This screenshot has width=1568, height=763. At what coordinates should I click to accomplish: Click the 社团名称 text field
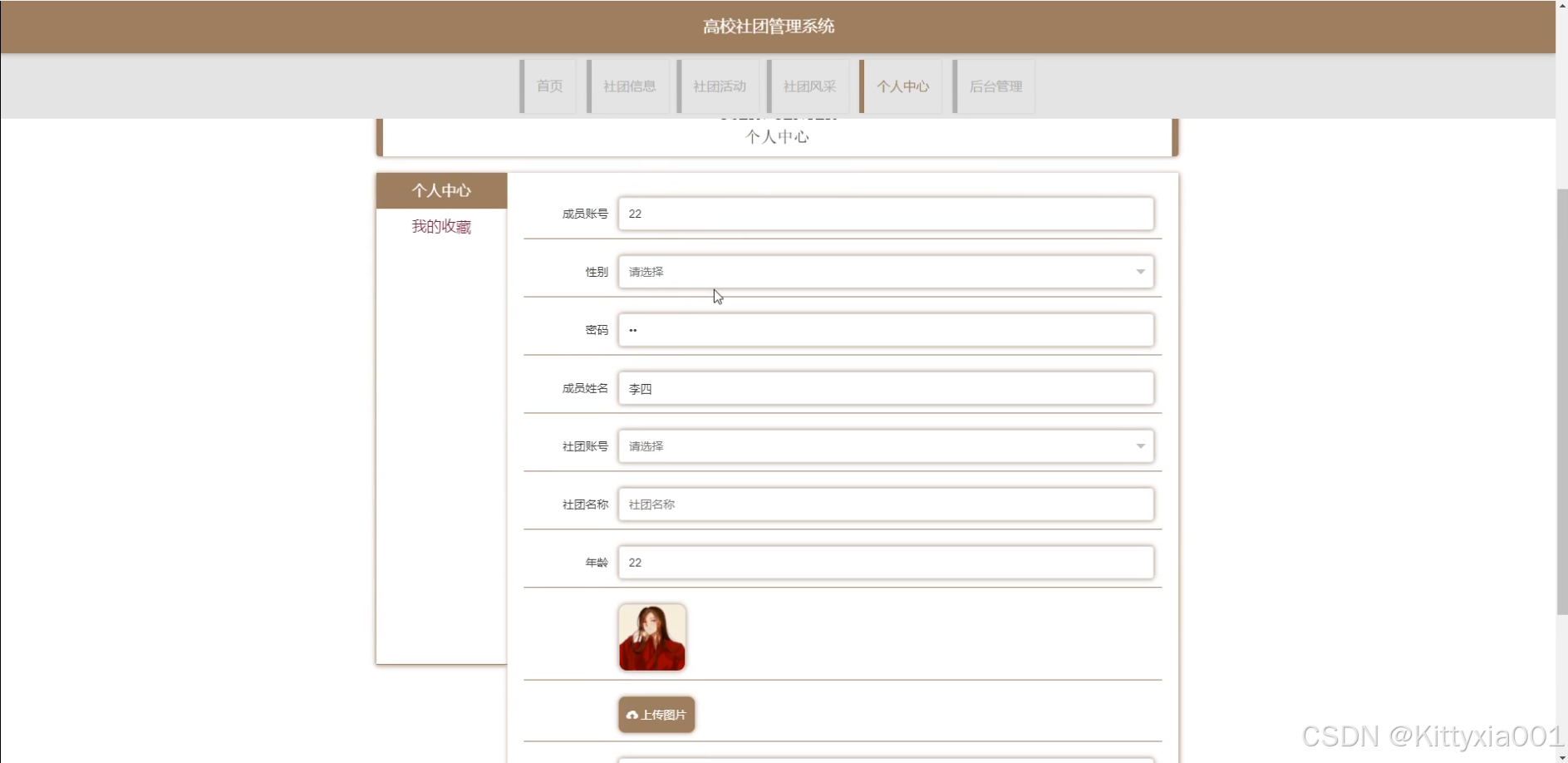tap(886, 505)
